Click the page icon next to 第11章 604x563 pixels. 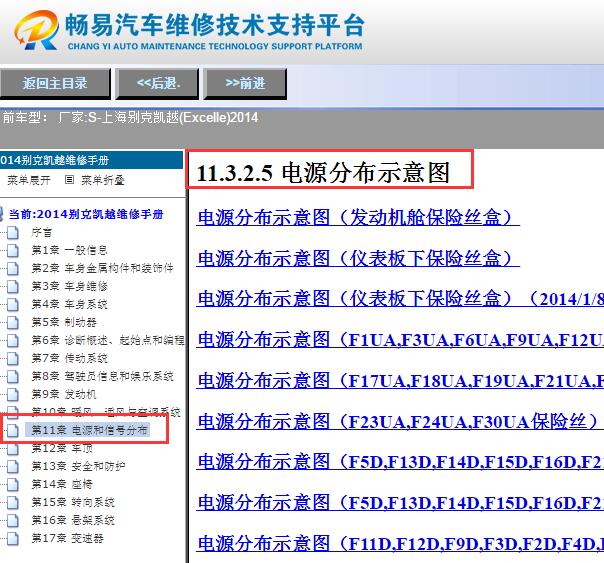13,430
